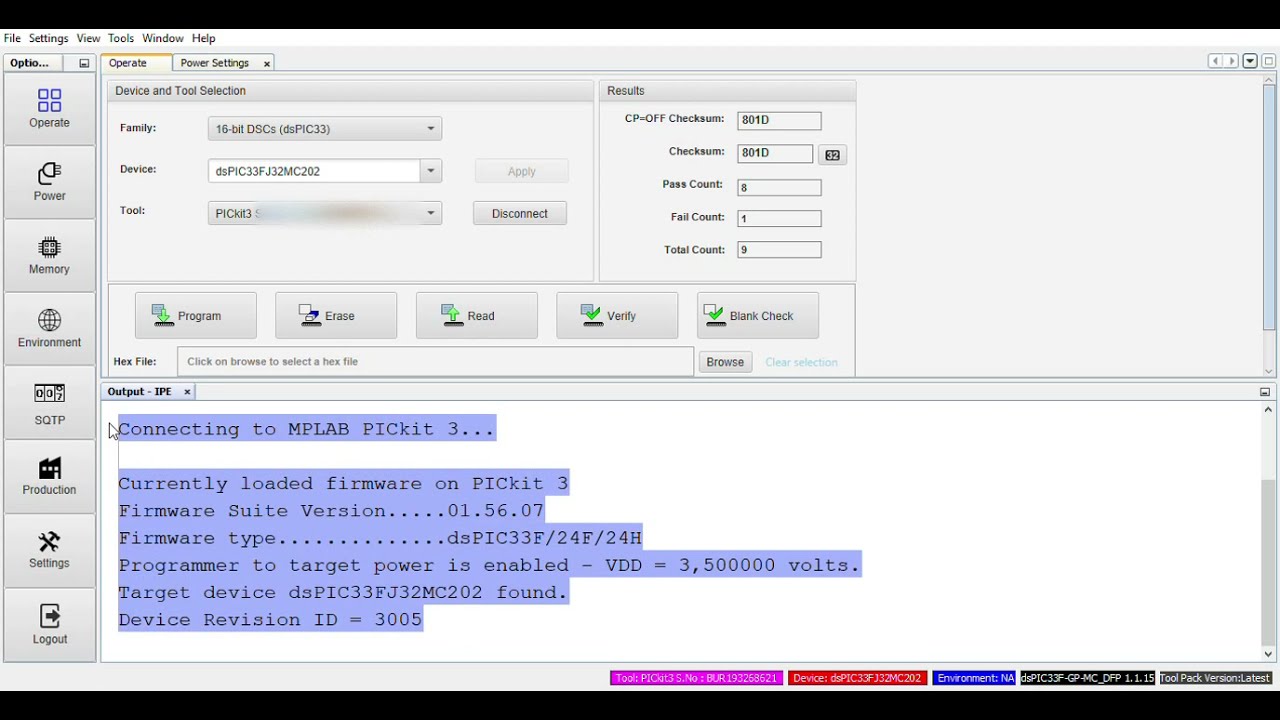Click the 'Programmer to target power is enabled' line

pos(489,565)
